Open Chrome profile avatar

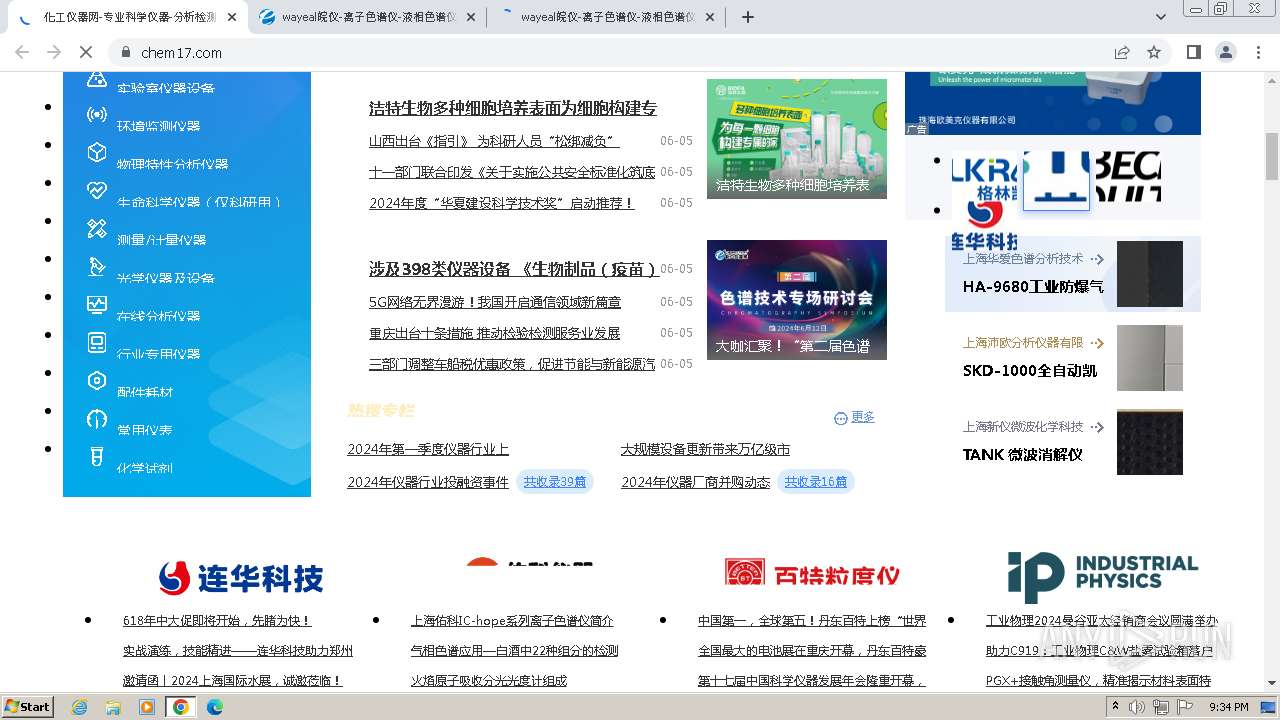click(x=1226, y=52)
